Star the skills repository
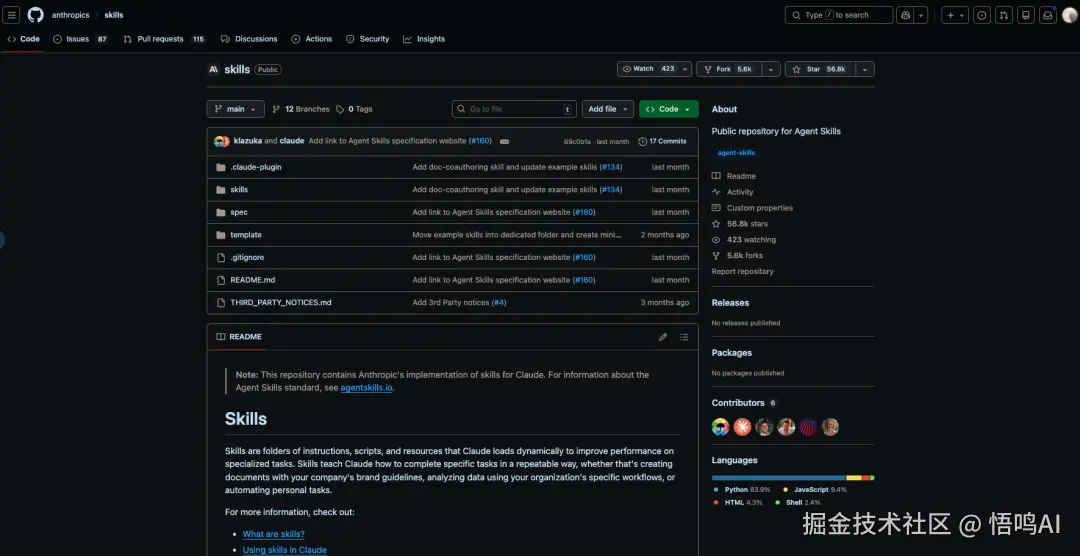Viewport: 1080px width, 556px height. click(820, 69)
